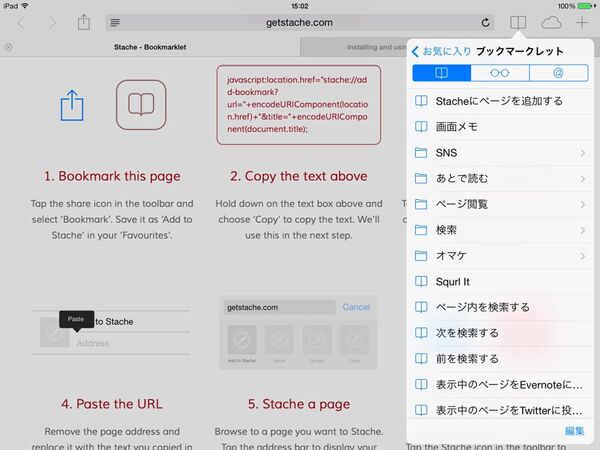The height and width of the screenshot is (450, 600).
Task: Tap the battery indicator in status bar
Action: (x=587, y=6)
